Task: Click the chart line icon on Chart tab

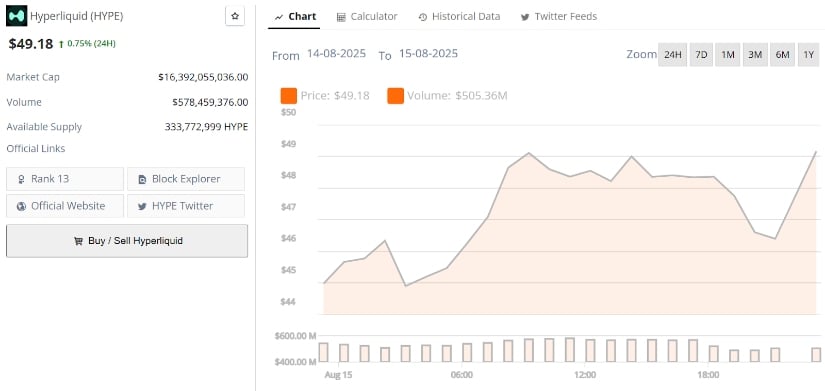Action: (279, 17)
